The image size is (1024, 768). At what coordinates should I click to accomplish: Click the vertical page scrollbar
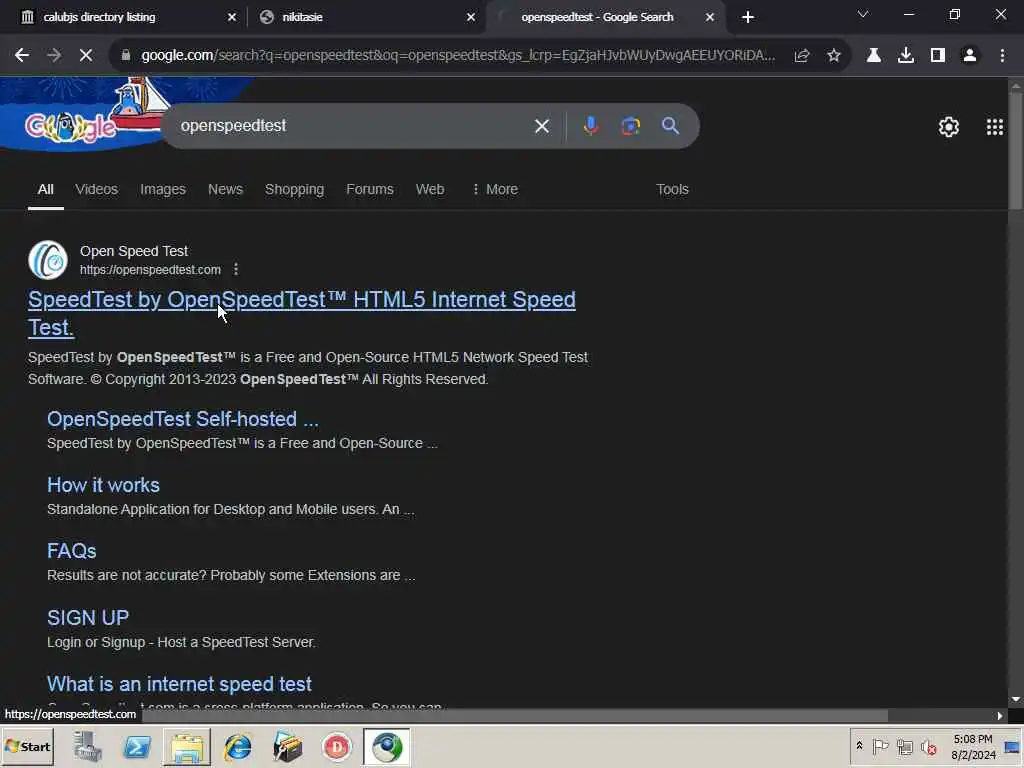[x=1016, y=153]
